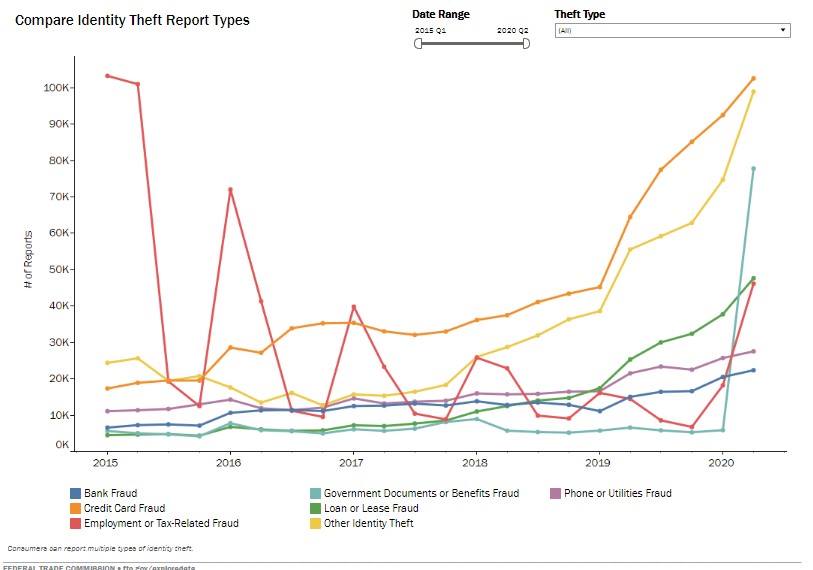This screenshot has width=813, height=570.
Task: Select Credit Card Fraud's 2020 Q2 peak point
Action: [x=753, y=78]
